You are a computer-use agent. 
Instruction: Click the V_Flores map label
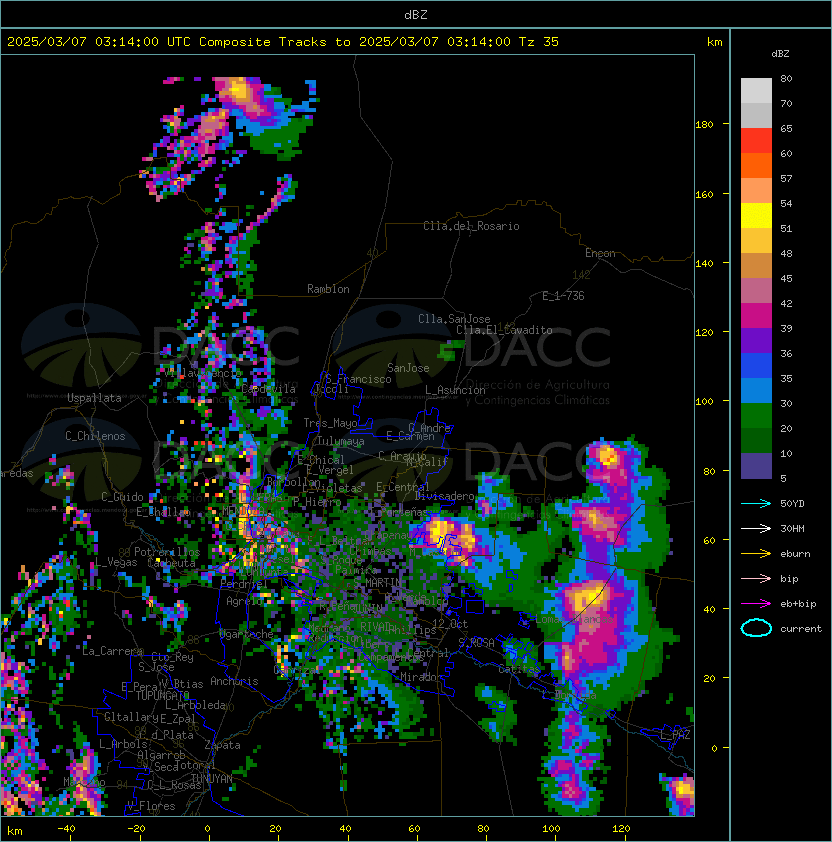pos(151,807)
